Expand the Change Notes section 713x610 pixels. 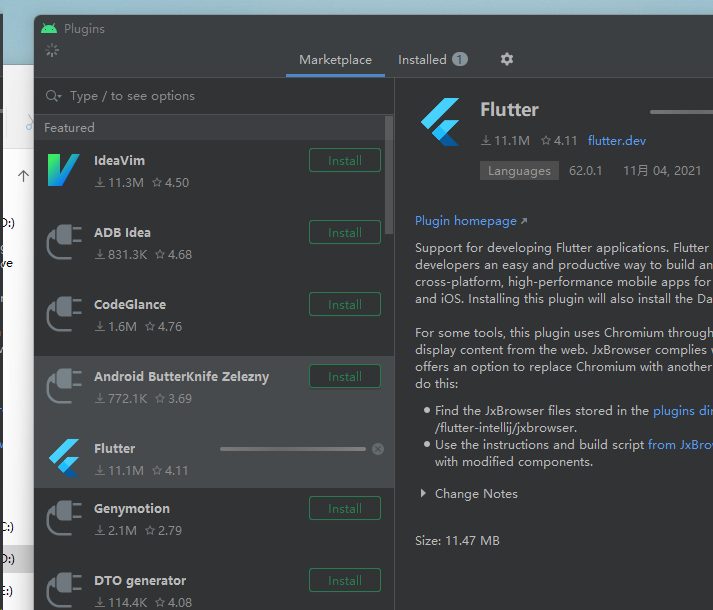point(423,494)
